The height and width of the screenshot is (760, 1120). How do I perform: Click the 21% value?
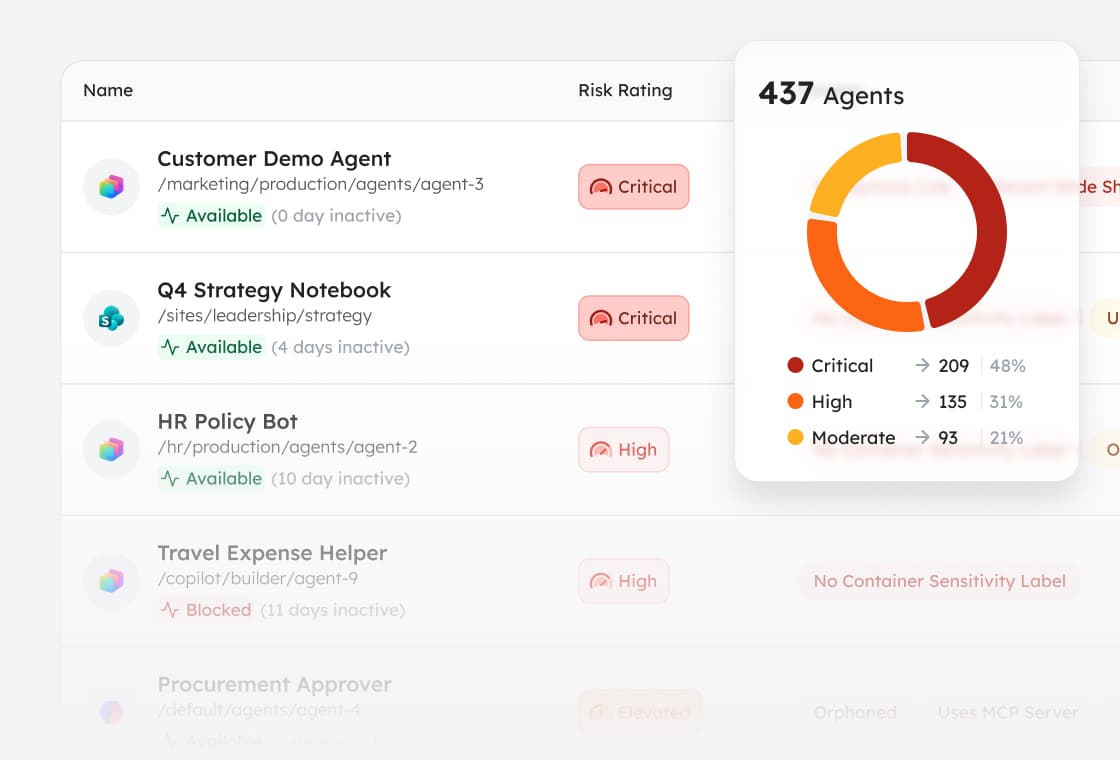(x=1006, y=437)
